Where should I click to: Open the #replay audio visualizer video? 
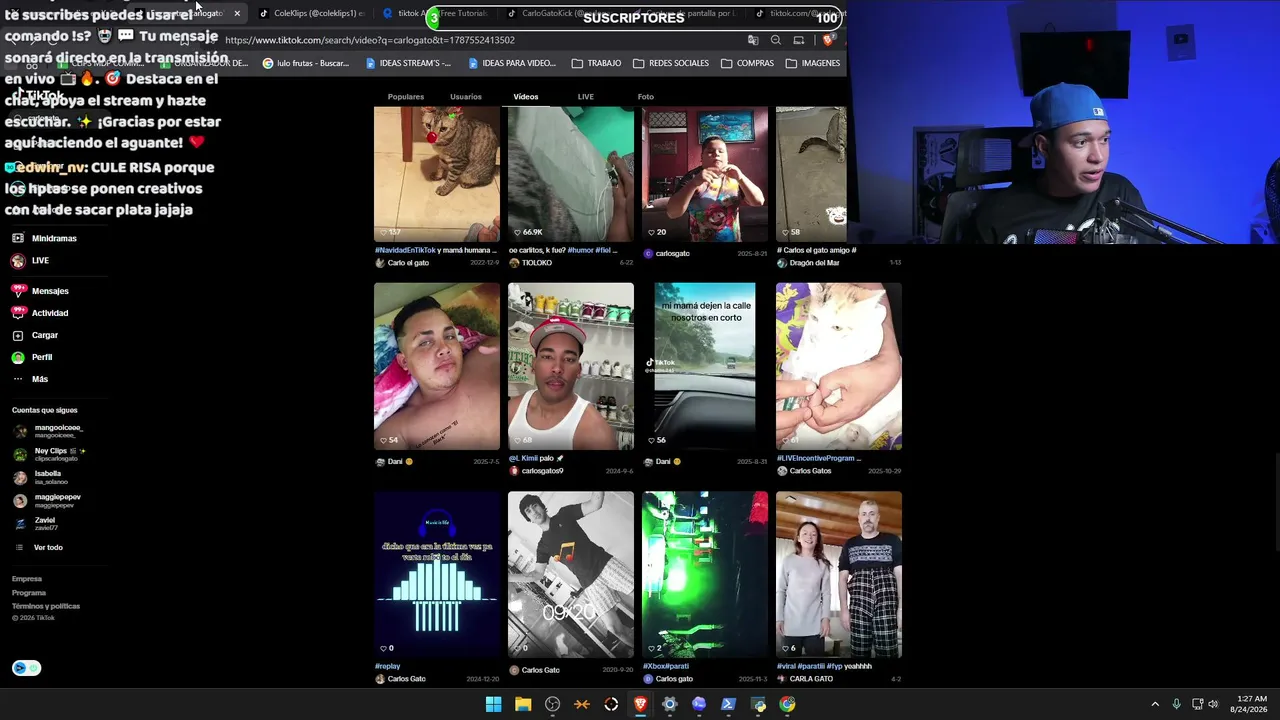click(x=437, y=575)
